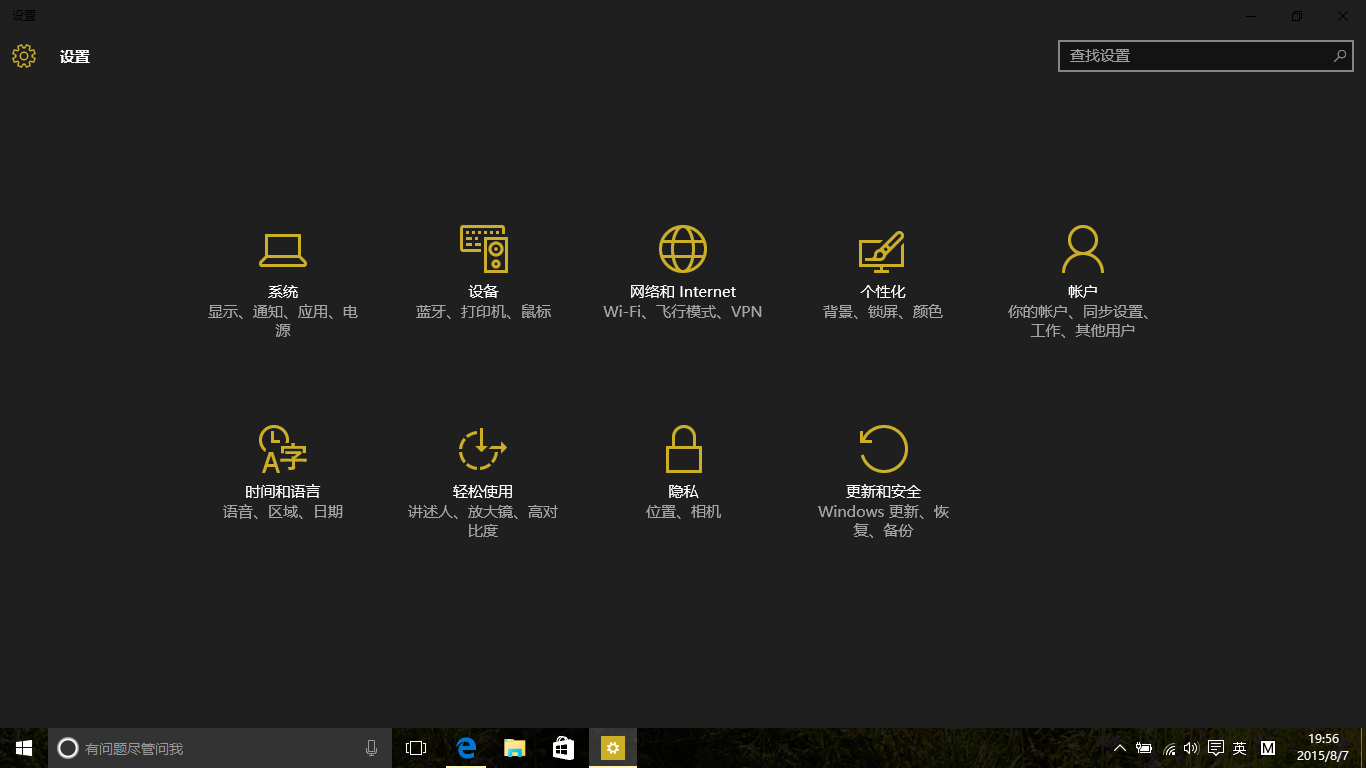1366x768 pixels.
Task: Open 帐户 settings via person icon
Action: coord(1083,249)
